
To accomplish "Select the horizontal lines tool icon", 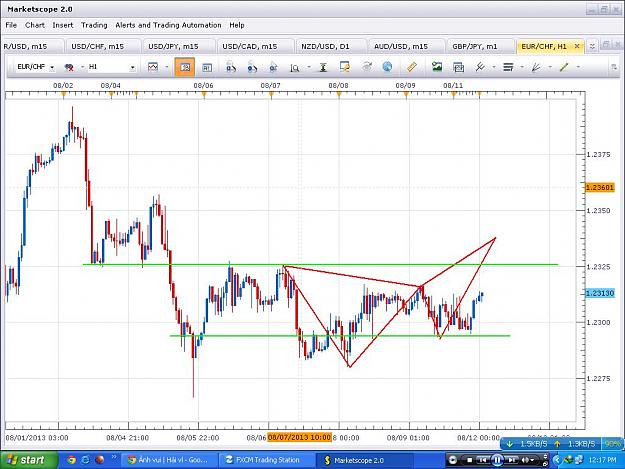I will click(508, 67).
